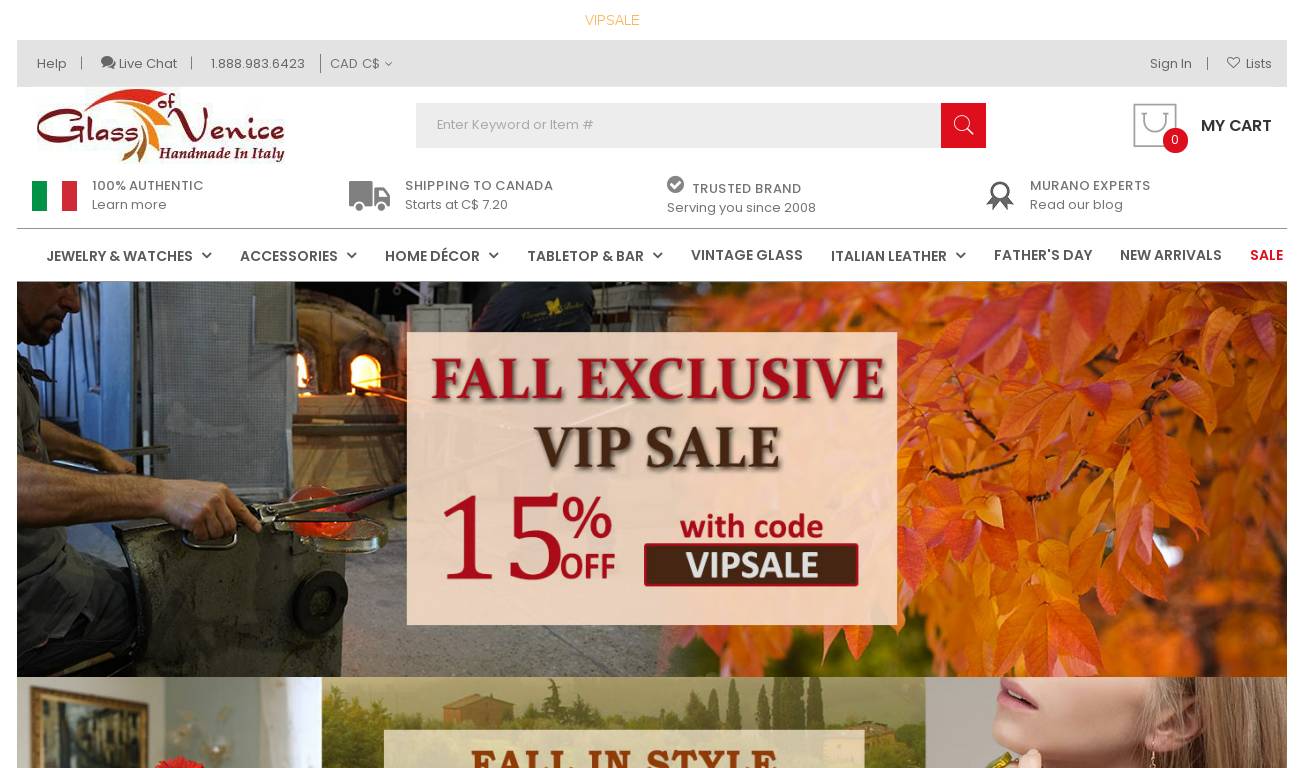Expand the Tabletop & Bar menu

point(595,256)
